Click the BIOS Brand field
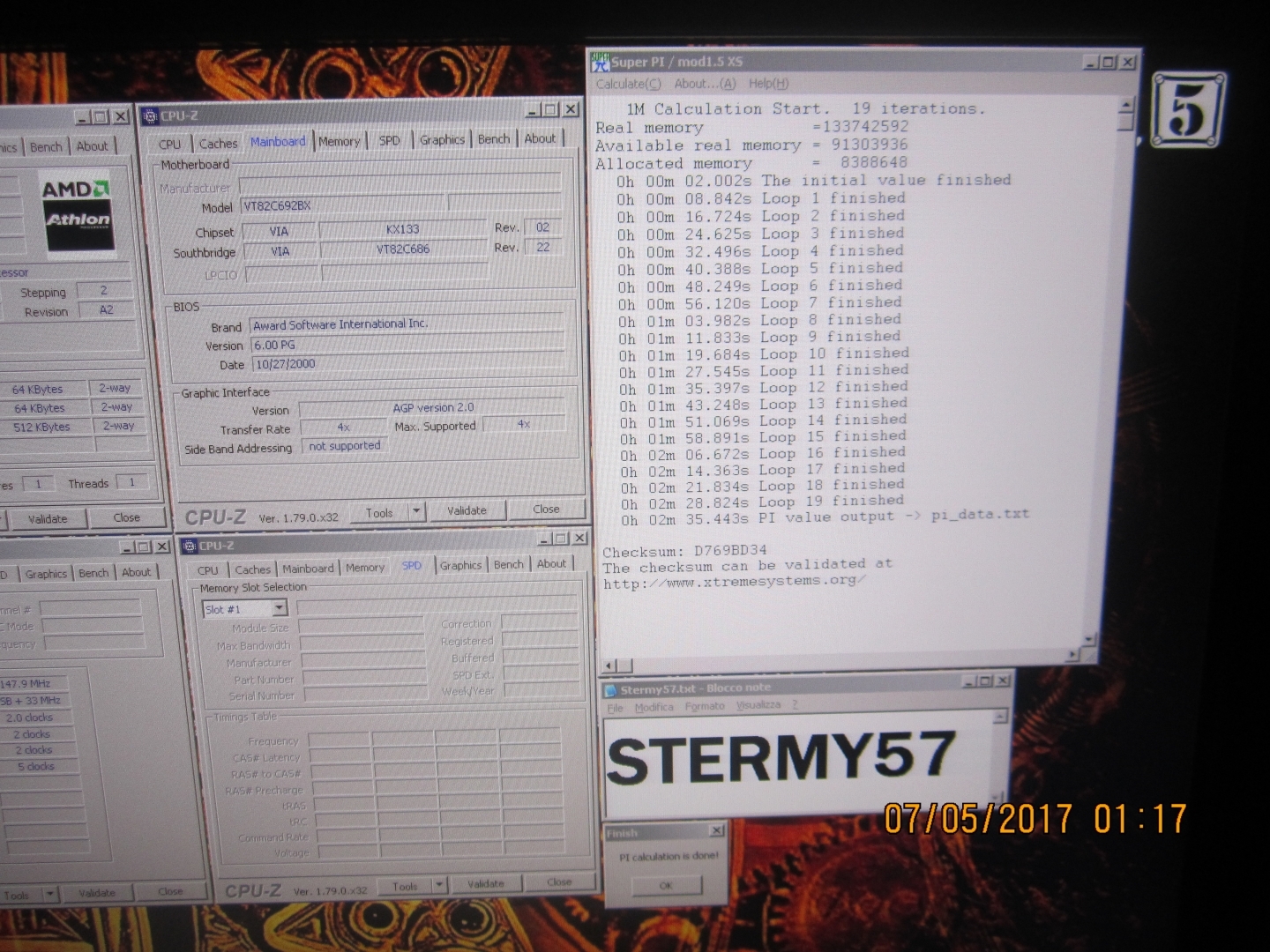The image size is (1270, 952). tap(407, 325)
